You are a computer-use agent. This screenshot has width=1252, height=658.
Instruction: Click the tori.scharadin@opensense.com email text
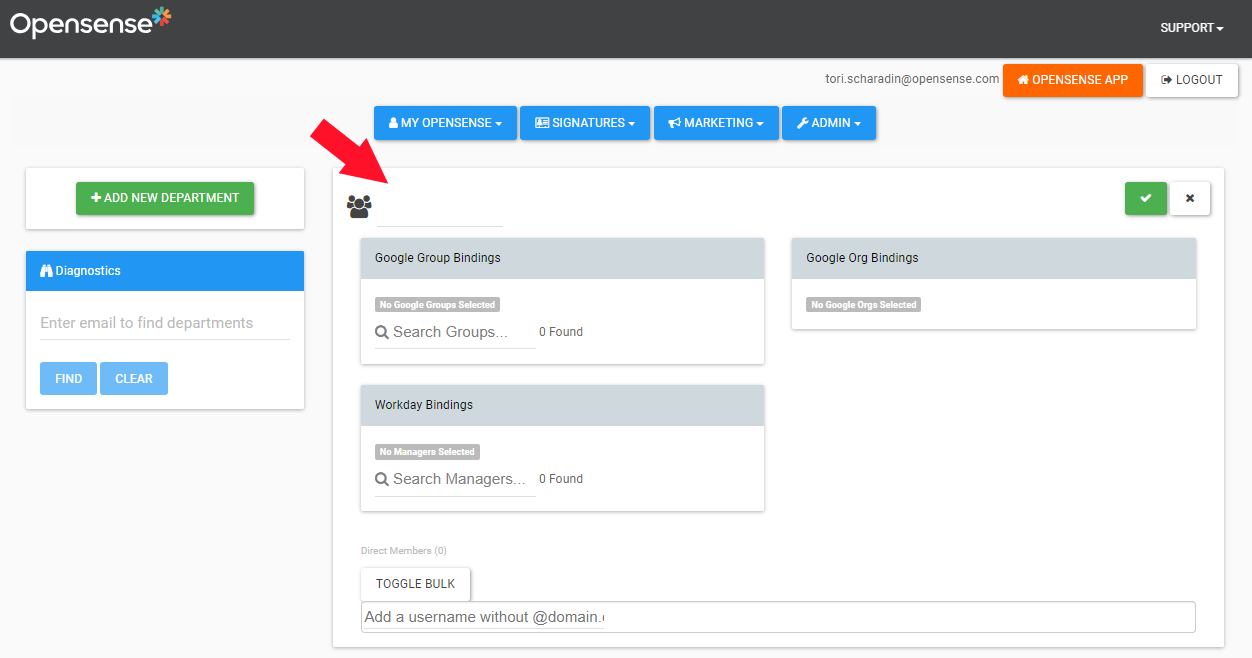coord(912,79)
